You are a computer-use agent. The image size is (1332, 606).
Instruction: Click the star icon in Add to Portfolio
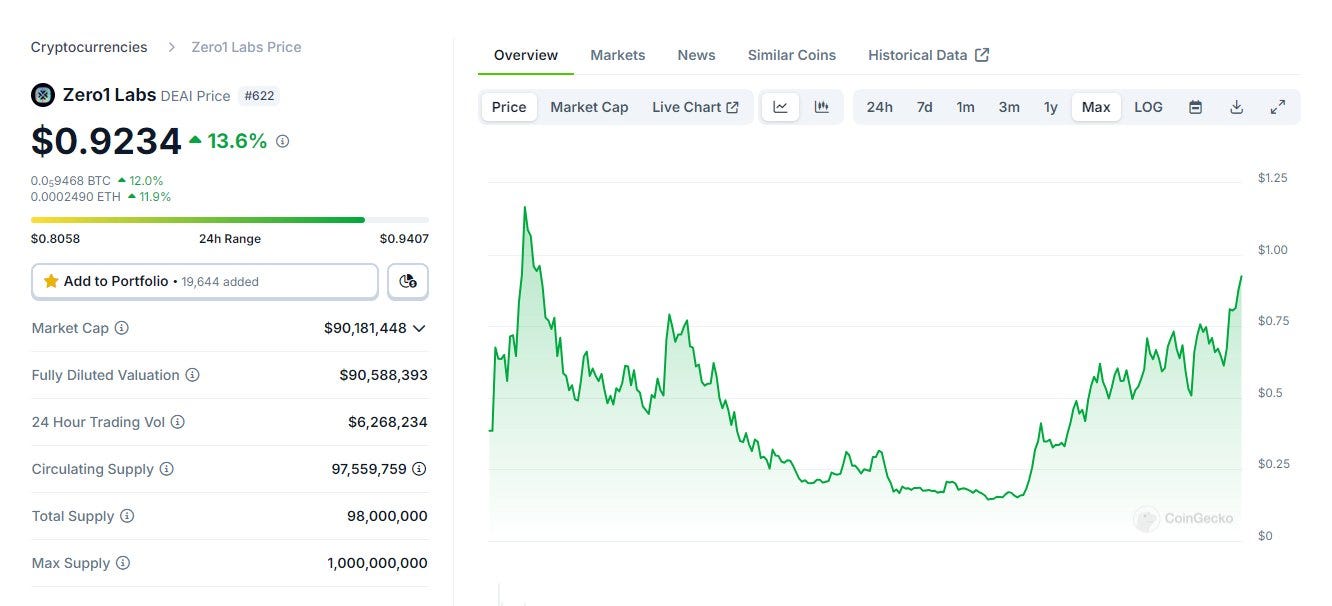pyautogui.click(x=51, y=281)
